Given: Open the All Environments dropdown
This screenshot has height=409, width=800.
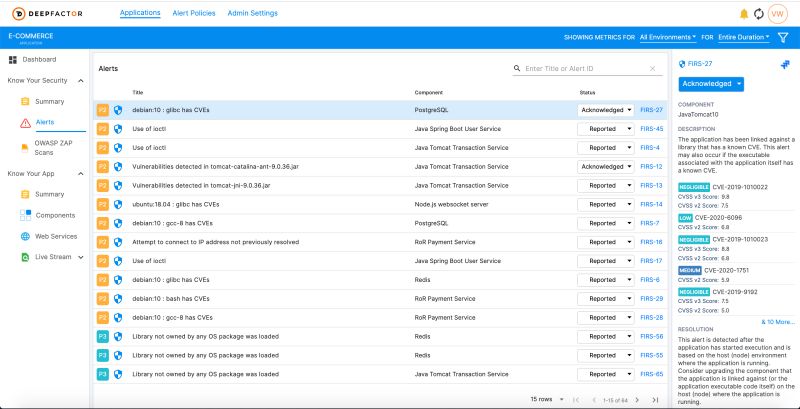Looking at the screenshot, I should 668,37.
